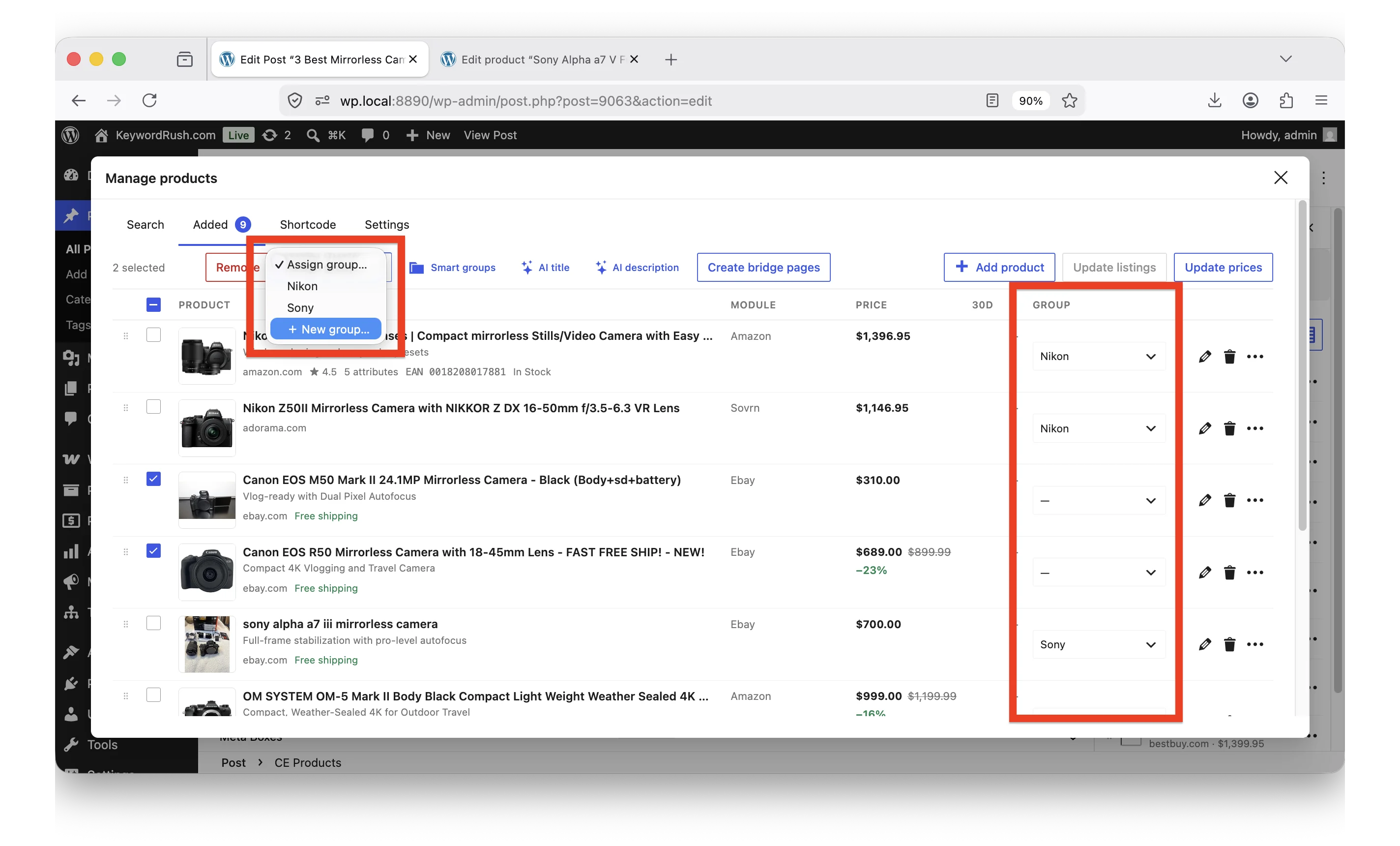Uncheck the Canon EOS M50 Mark II checkbox
This screenshot has height=846, width=1400.
click(x=153, y=479)
